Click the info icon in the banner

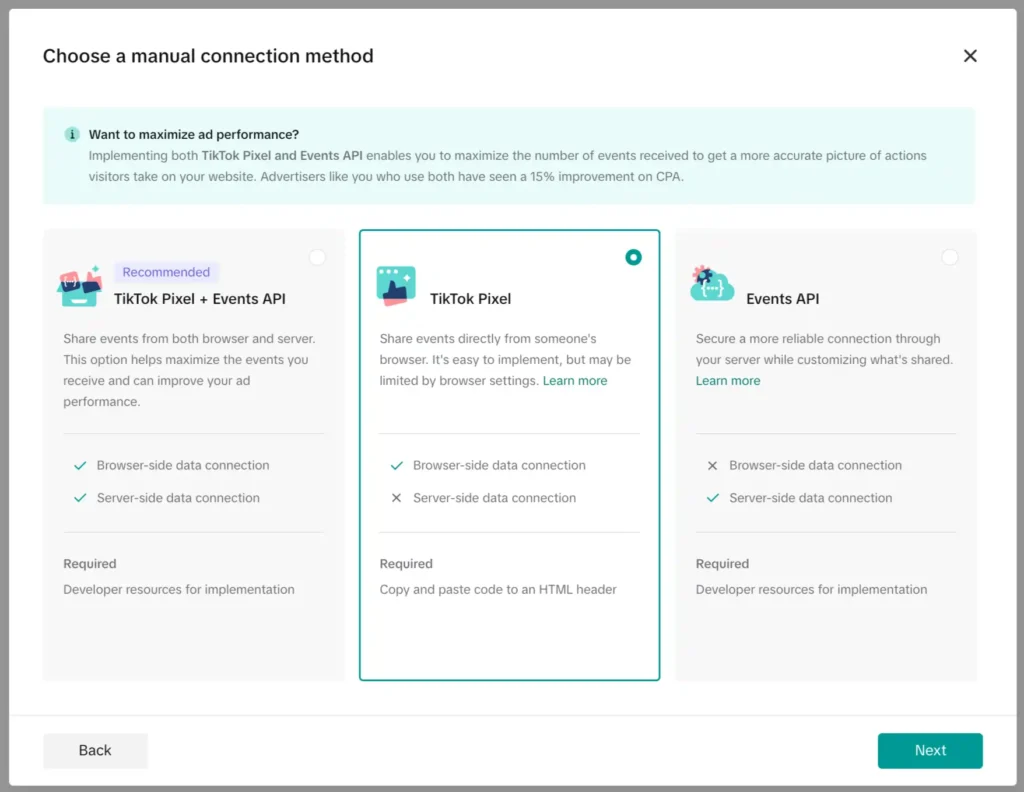click(72, 134)
